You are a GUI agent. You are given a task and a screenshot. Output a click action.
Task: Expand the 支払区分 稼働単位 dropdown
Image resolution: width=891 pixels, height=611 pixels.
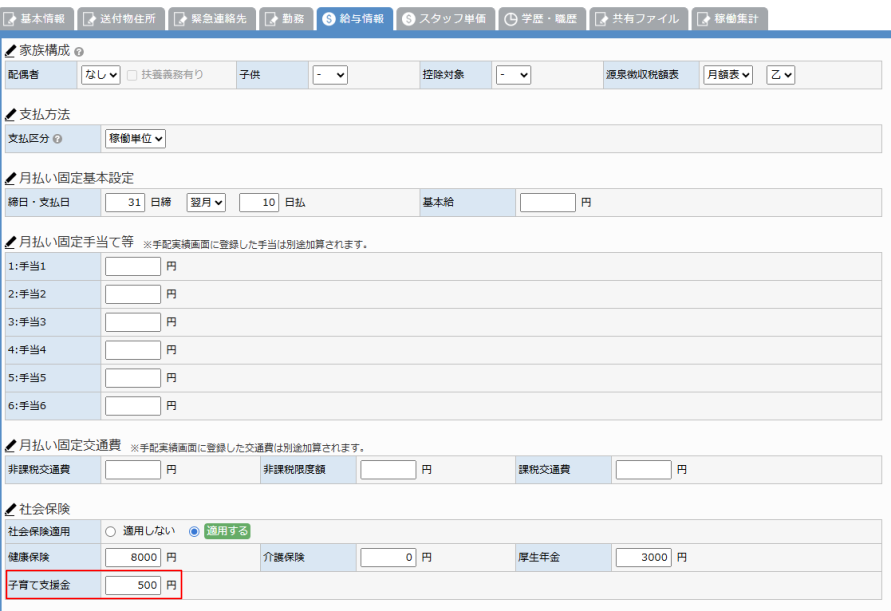click(x=135, y=139)
